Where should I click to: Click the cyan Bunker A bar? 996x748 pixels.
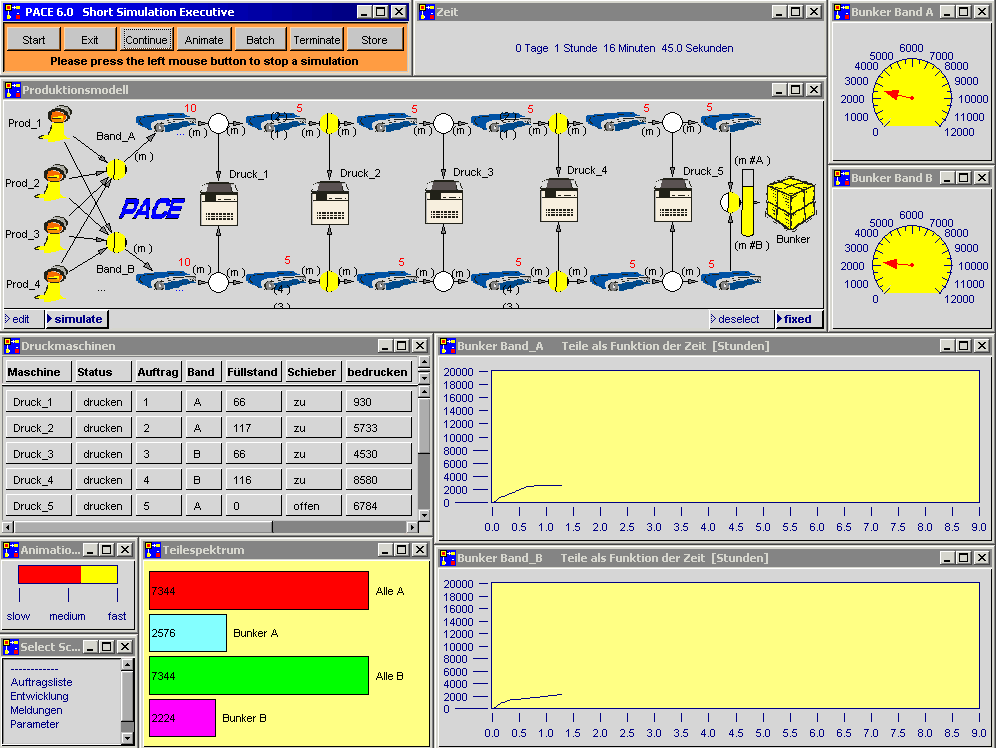click(x=188, y=632)
